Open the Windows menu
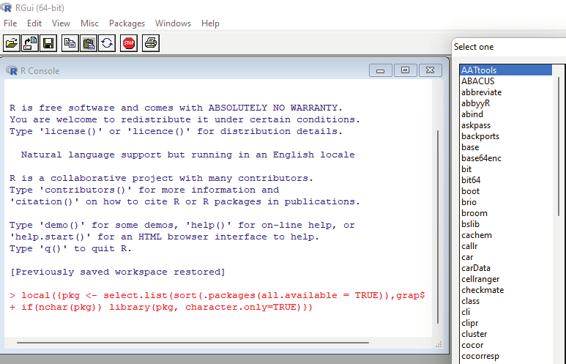Viewport: 566px width, 364px height. (173, 23)
